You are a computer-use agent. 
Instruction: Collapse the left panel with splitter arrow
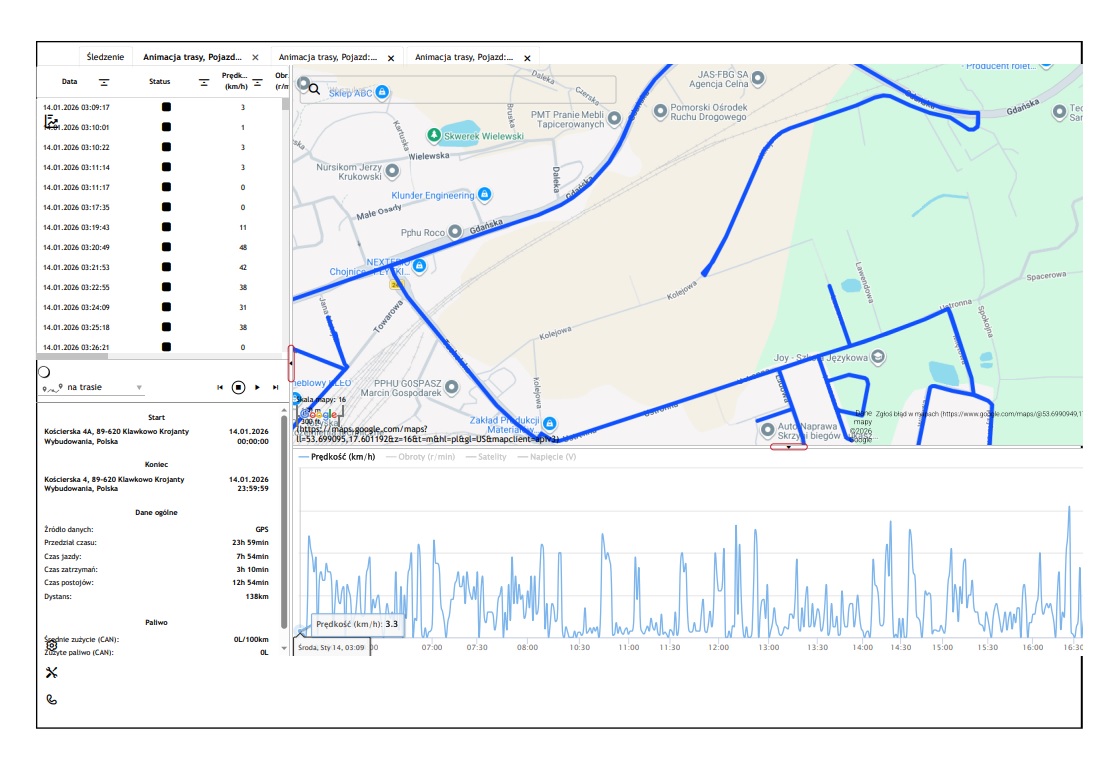291,363
